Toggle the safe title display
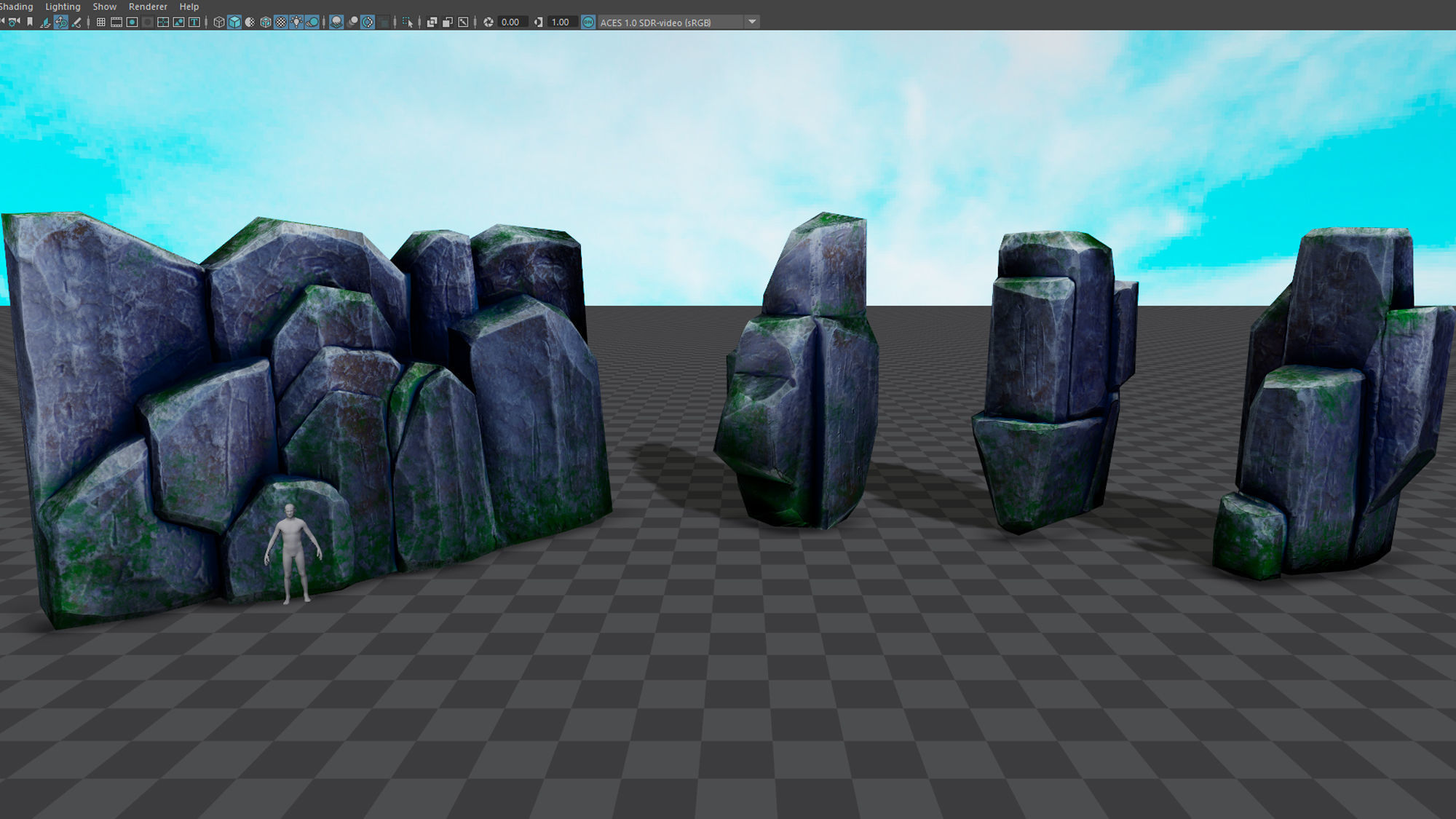The image size is (1456, 819). [194, 23]
